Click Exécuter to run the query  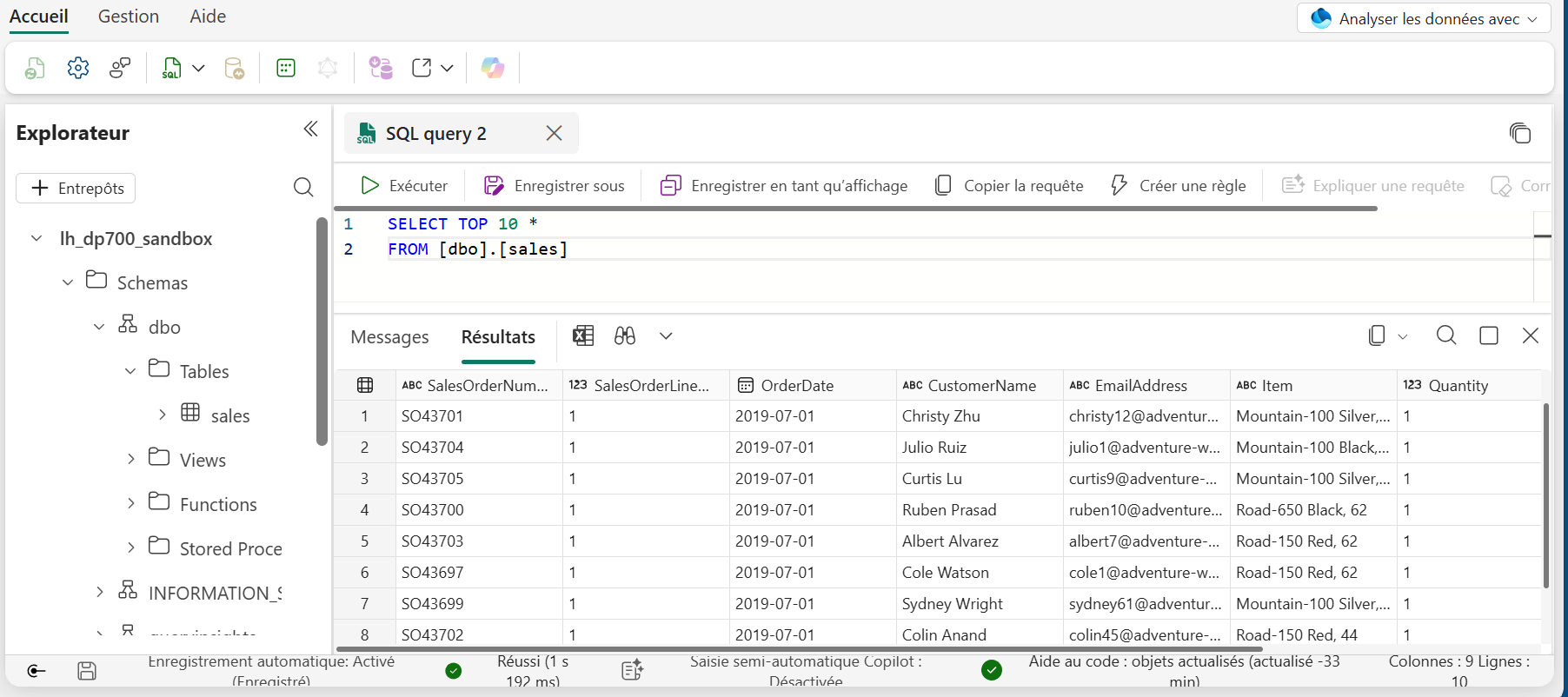(404, 185)
